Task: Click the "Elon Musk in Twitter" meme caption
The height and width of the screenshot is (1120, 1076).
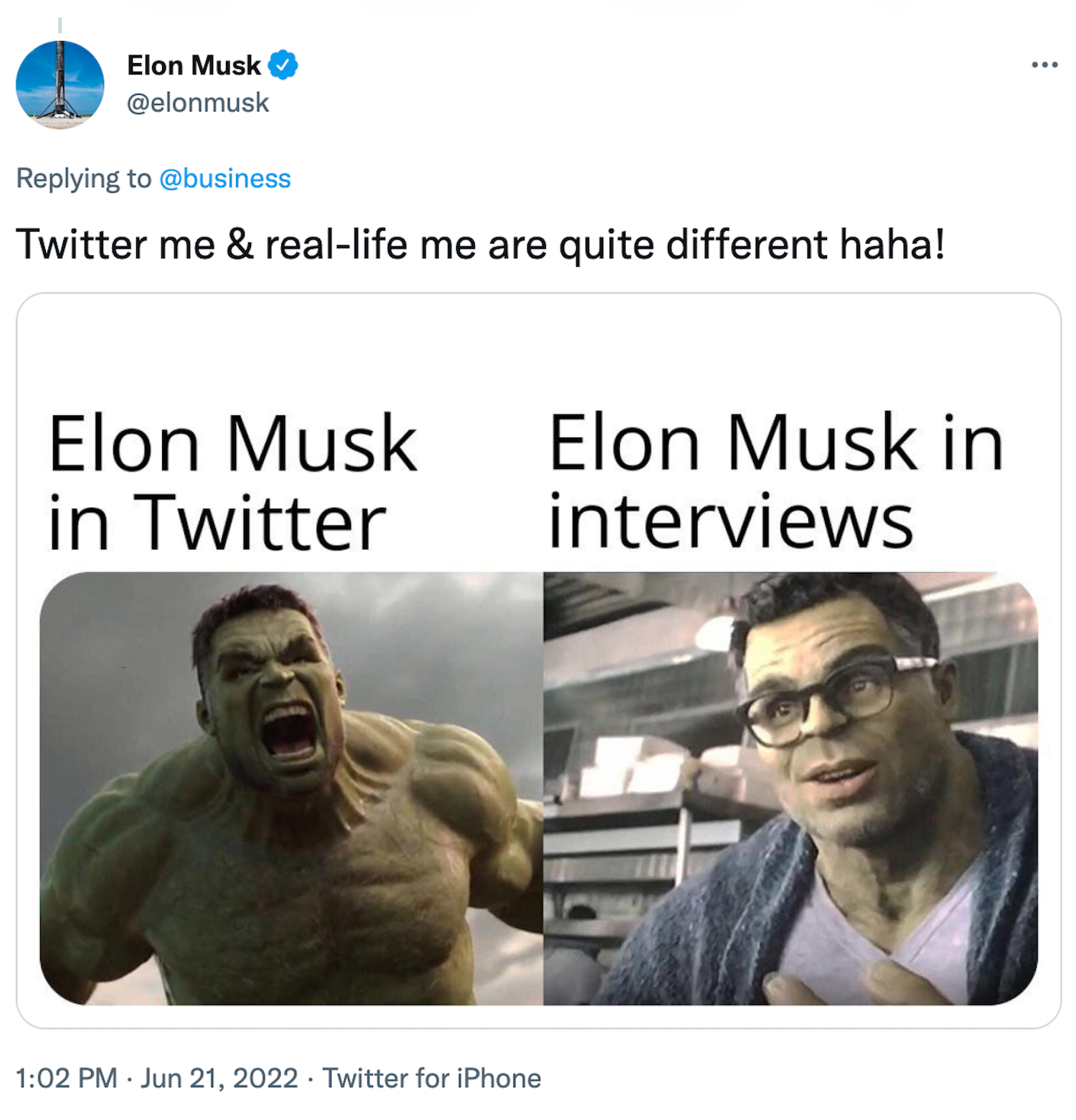Action: [232, 482]
